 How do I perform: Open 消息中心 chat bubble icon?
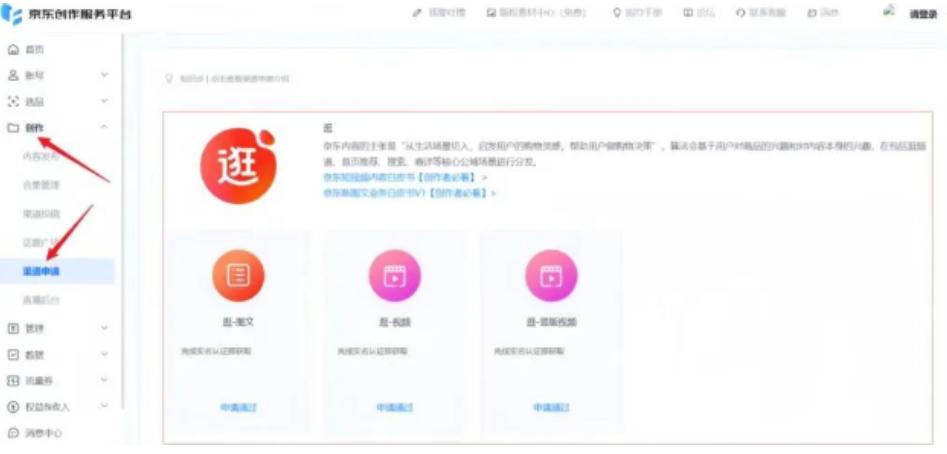13,433
